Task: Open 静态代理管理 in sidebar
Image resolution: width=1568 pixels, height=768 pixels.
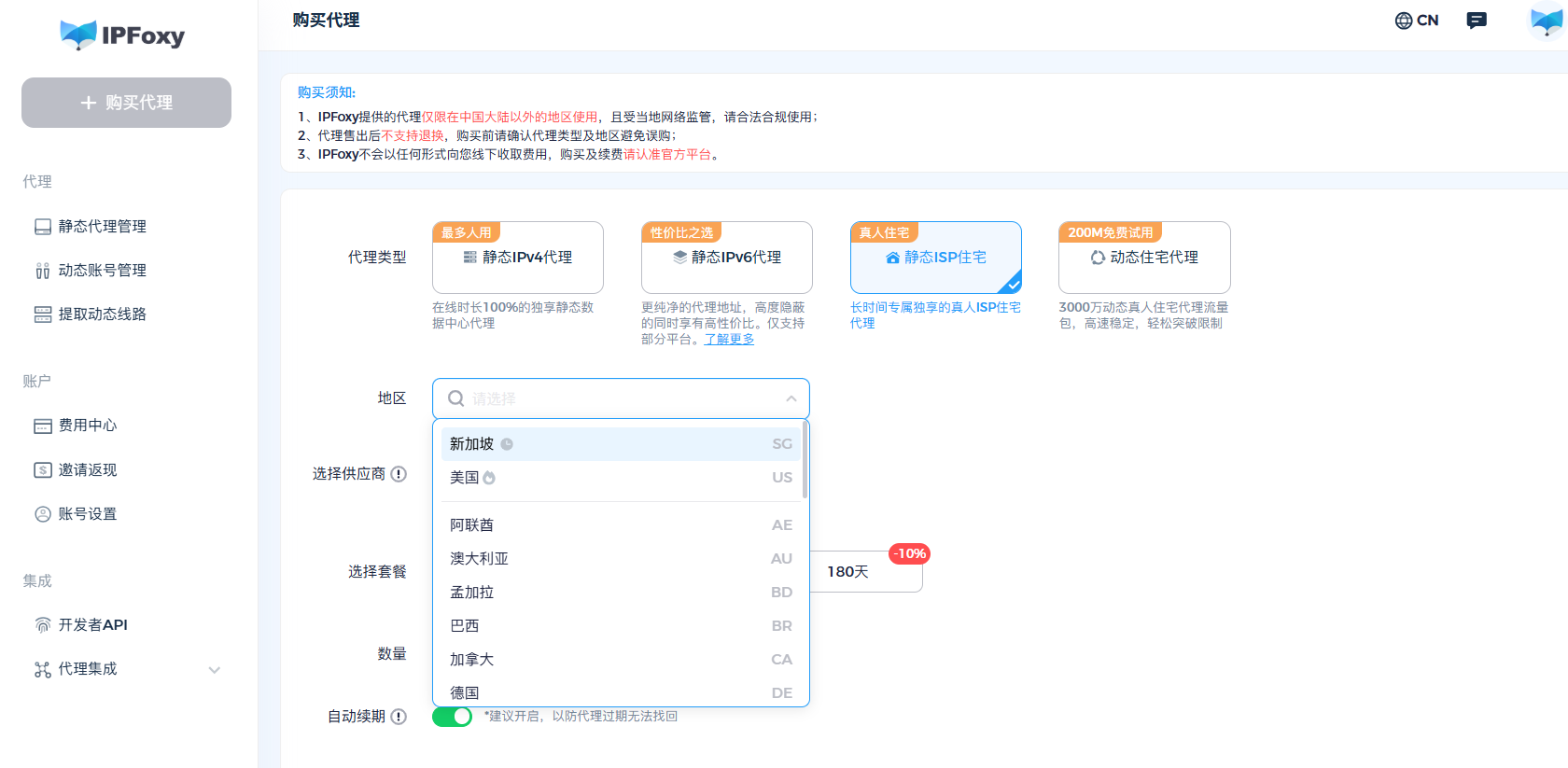Action: pos(103,227)
